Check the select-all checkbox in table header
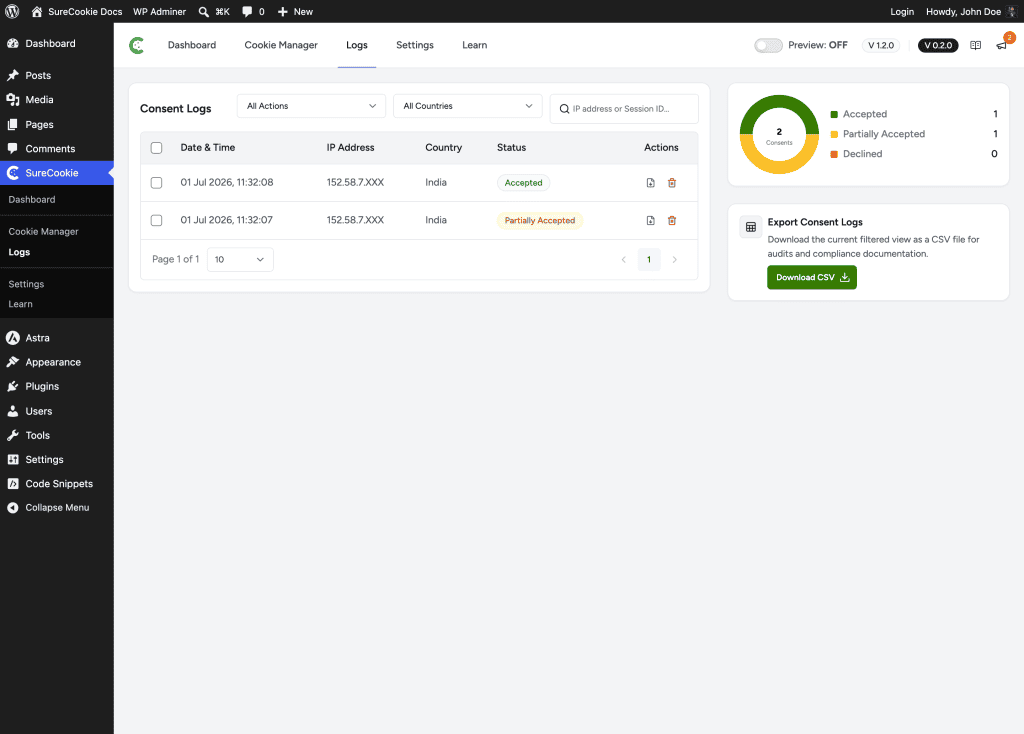The image size is (1024, 734). coord(156,148)
